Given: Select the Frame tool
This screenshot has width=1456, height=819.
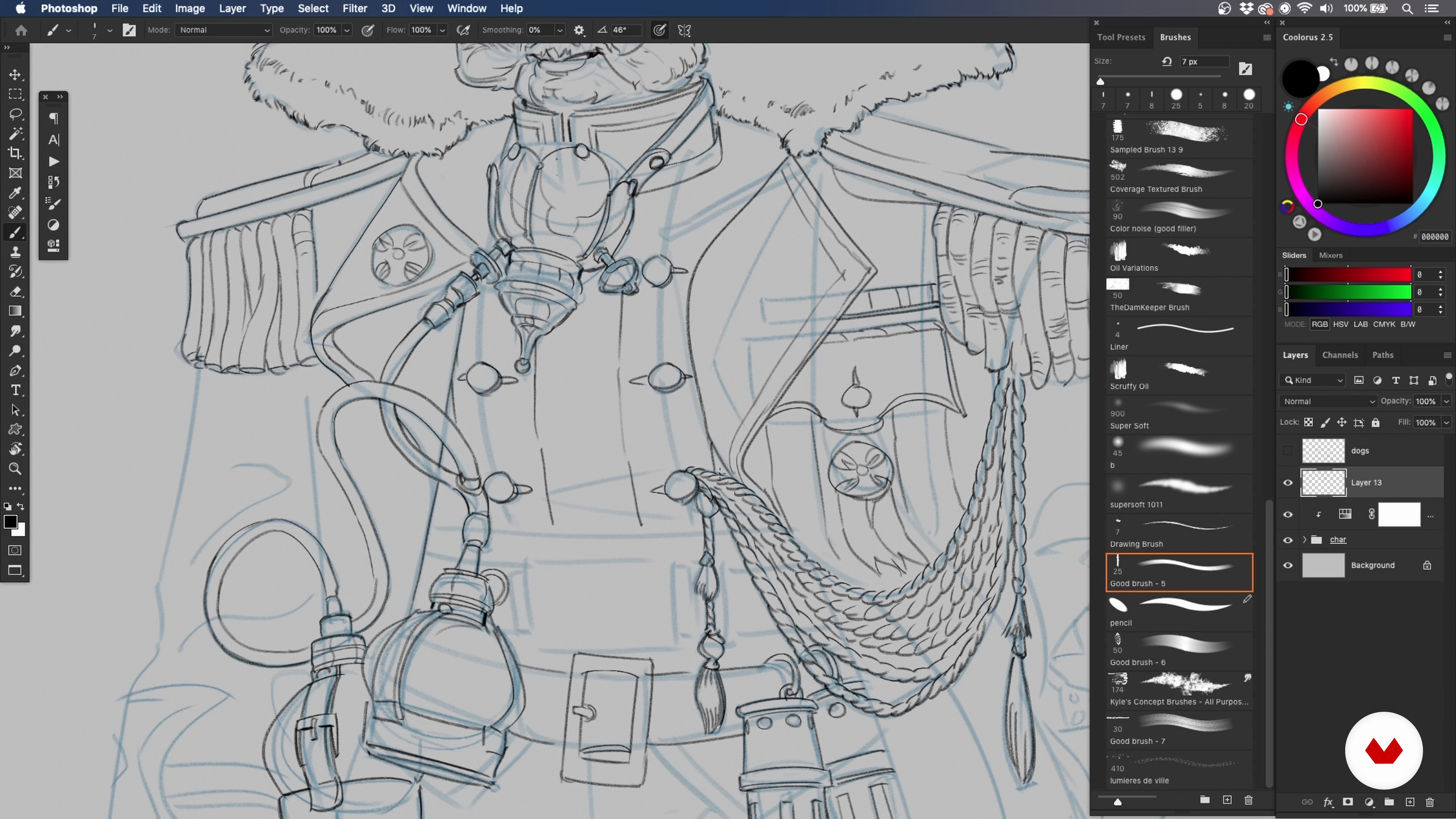Looking at the screenshot, I should (15, 173).
